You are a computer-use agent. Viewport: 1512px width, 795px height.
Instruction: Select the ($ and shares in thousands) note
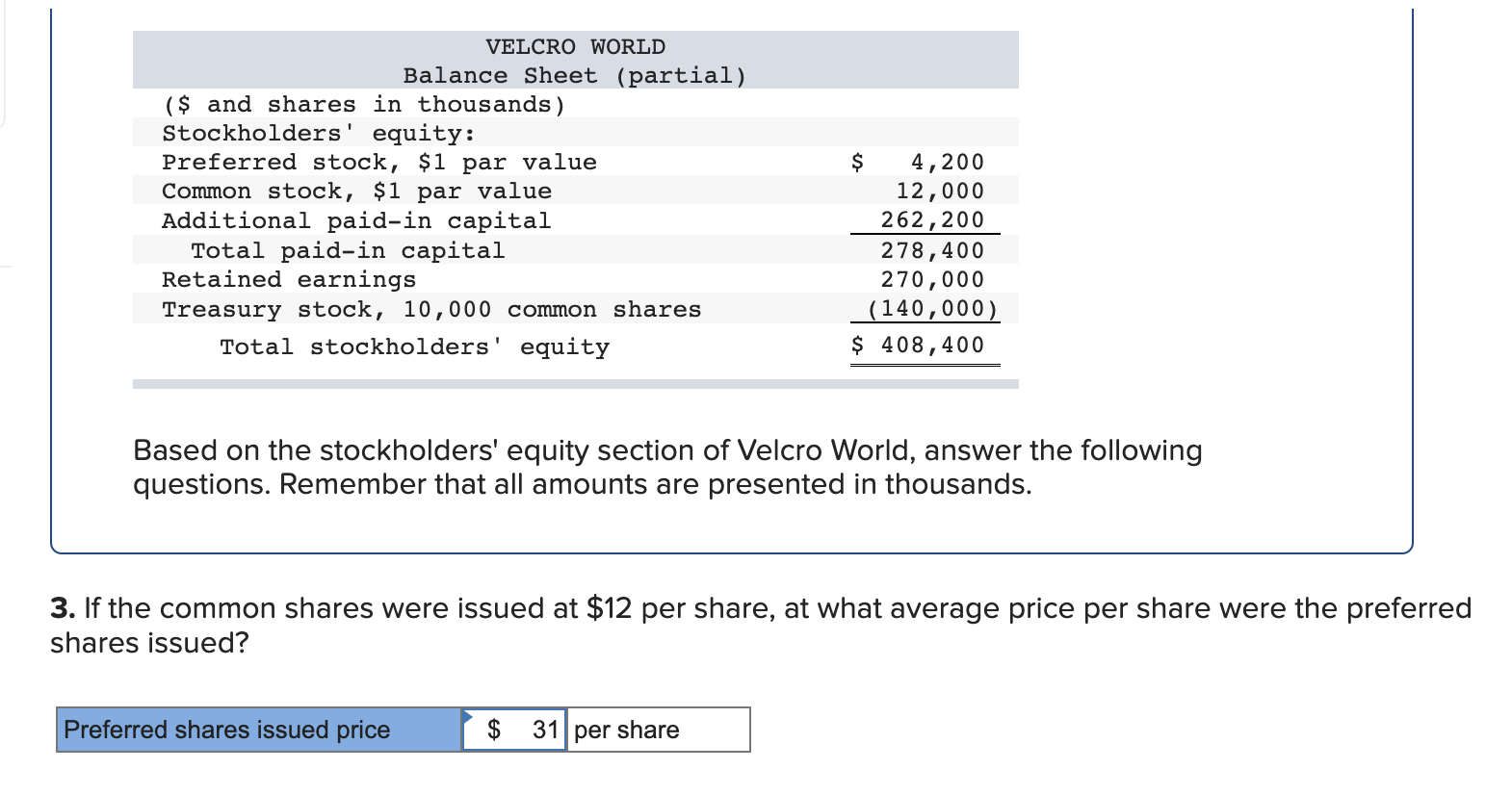pos(364,104)
